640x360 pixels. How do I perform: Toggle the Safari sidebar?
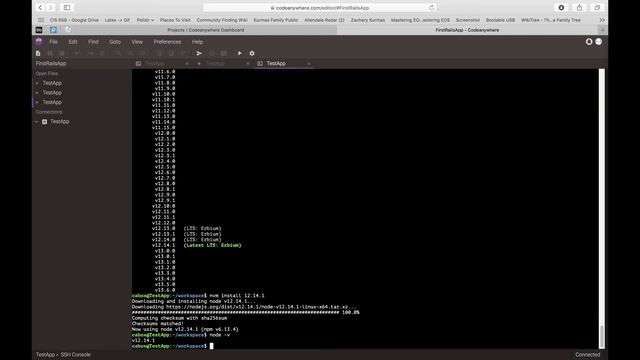point(67,7)
